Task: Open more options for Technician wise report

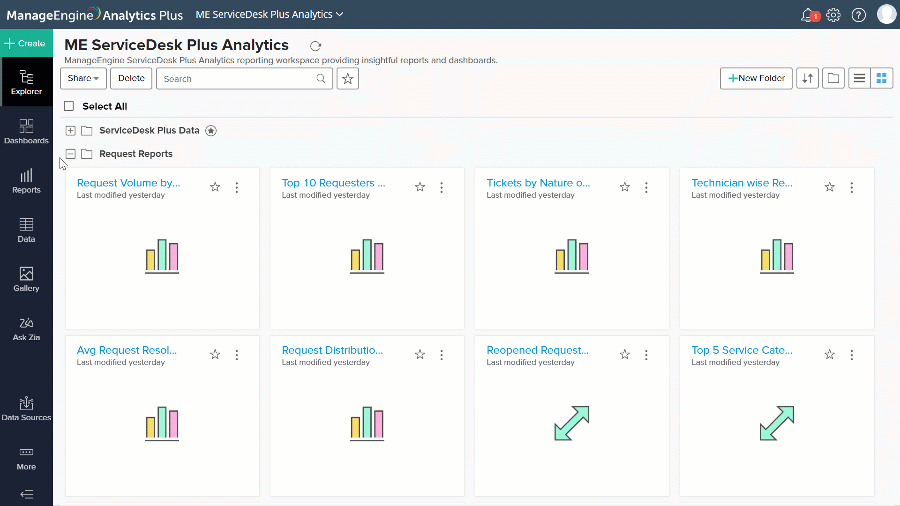Action: (x=852, y=187)
